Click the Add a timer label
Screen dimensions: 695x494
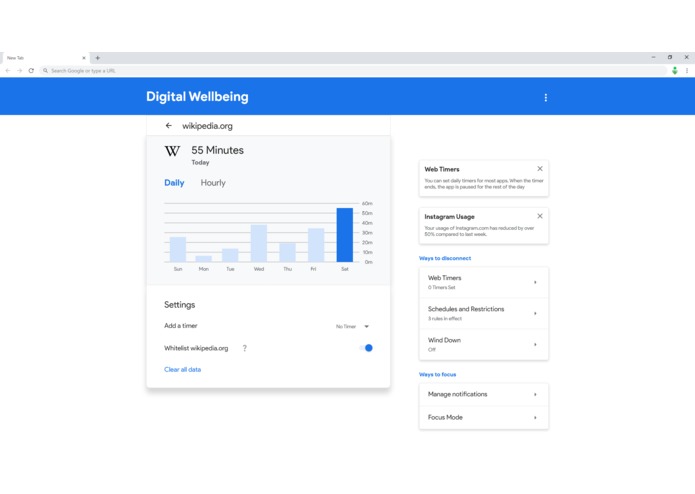point(181,326)
